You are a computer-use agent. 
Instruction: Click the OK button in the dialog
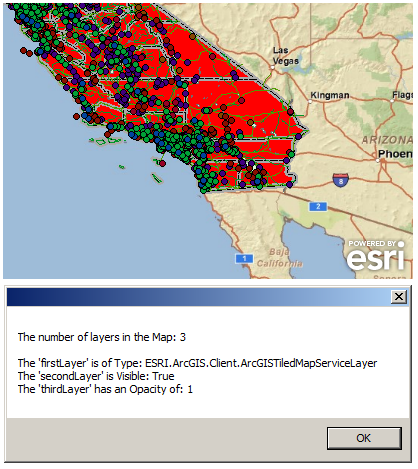[364, 438]
